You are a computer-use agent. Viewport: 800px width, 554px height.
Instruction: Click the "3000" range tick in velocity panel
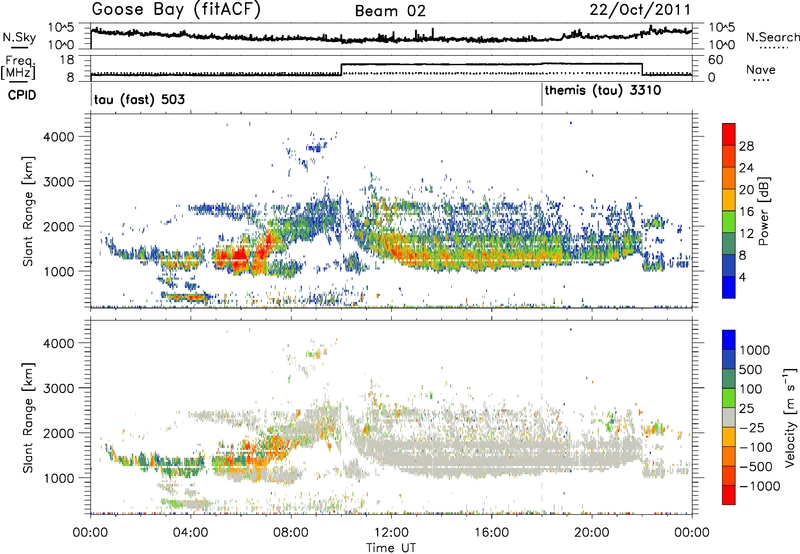click(x=59, y=388)
